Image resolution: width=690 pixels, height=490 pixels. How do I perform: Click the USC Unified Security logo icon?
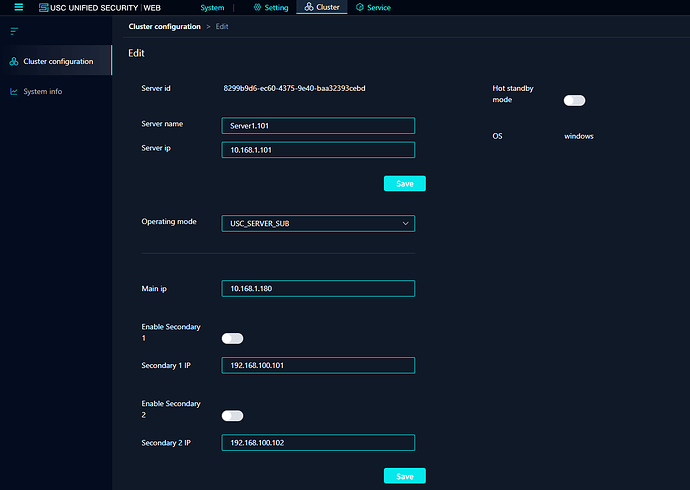[44, 7]
